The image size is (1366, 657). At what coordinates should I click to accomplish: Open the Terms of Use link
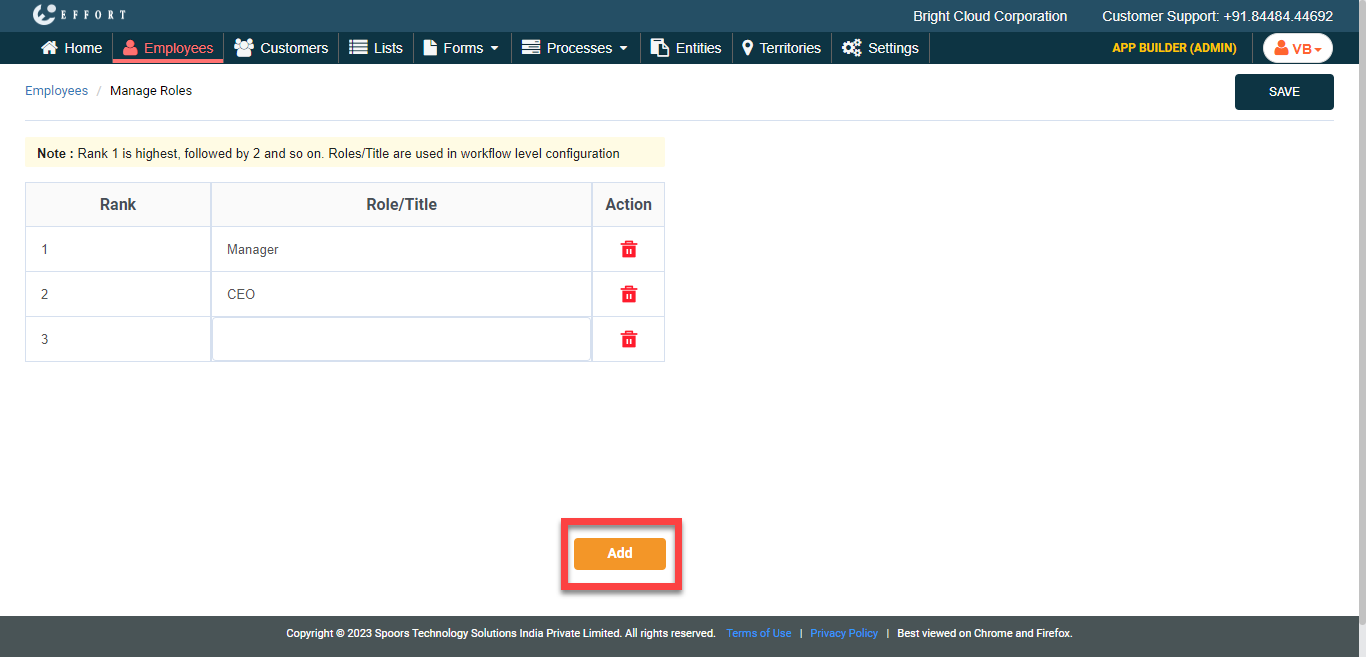coord(758,633)
